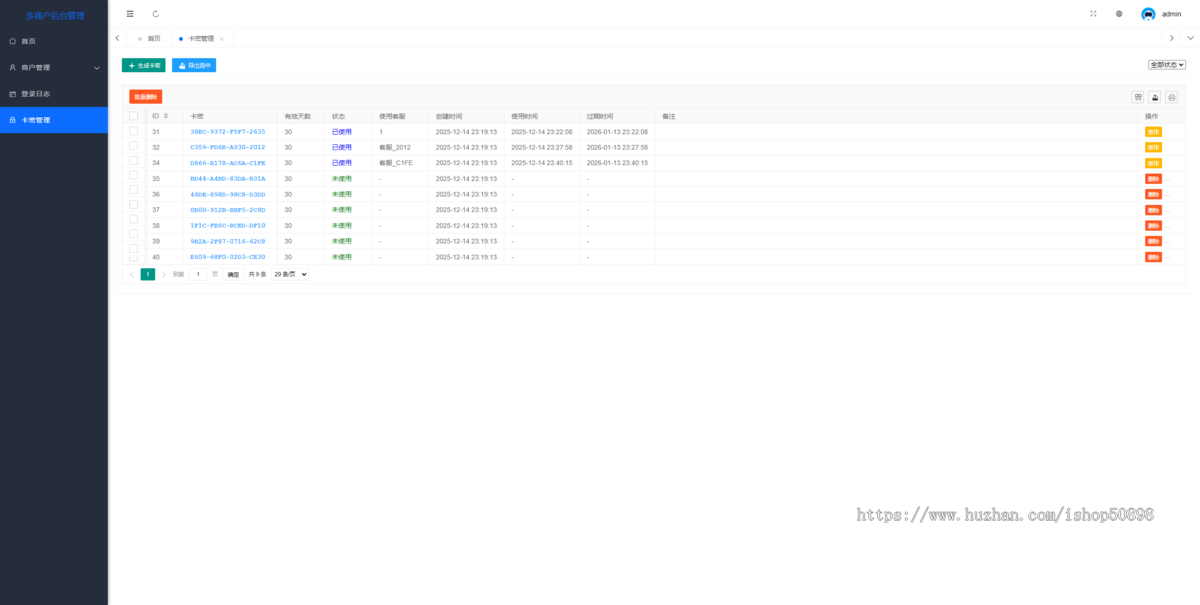Click 禁用 button for row 32
Viewport: 1200px width, 605px height.
1153,147
